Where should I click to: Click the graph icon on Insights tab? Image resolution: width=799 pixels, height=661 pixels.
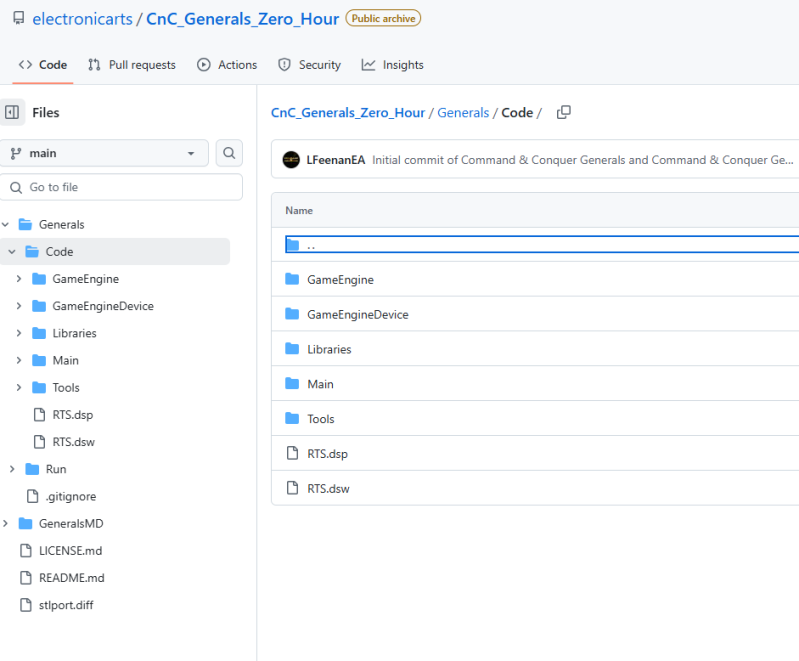click(368, 65)
